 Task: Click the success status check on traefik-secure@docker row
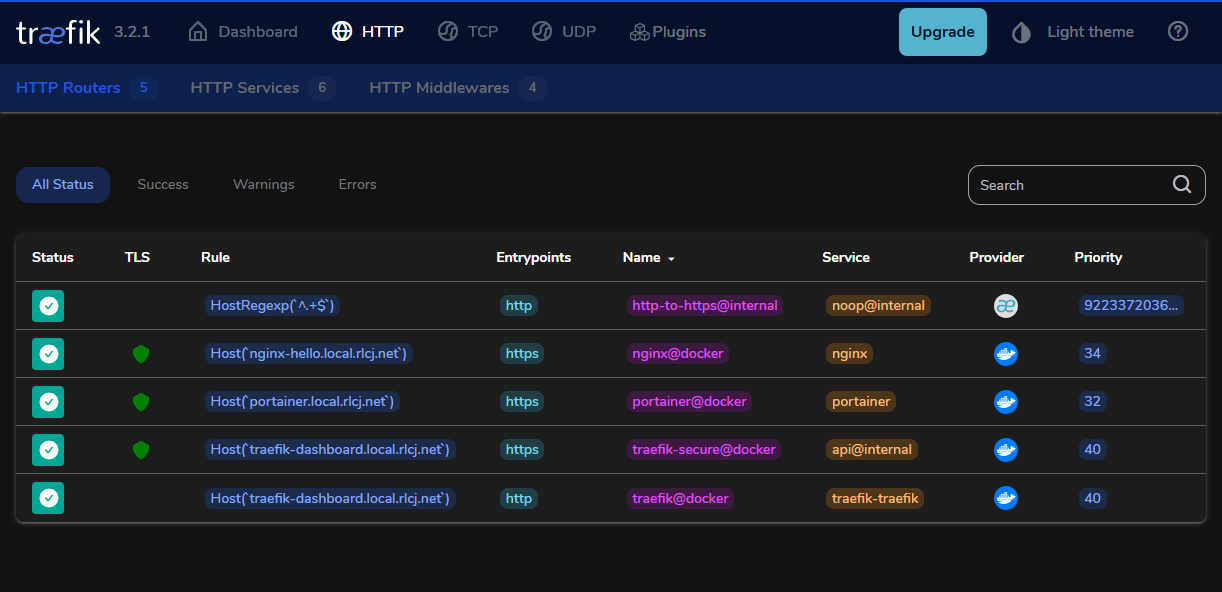click(47, 449)
